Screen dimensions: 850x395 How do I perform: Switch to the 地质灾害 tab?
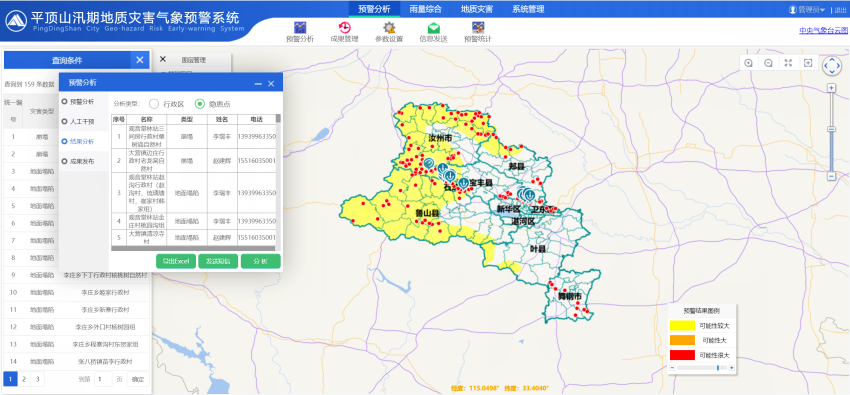tap(476, 9)
